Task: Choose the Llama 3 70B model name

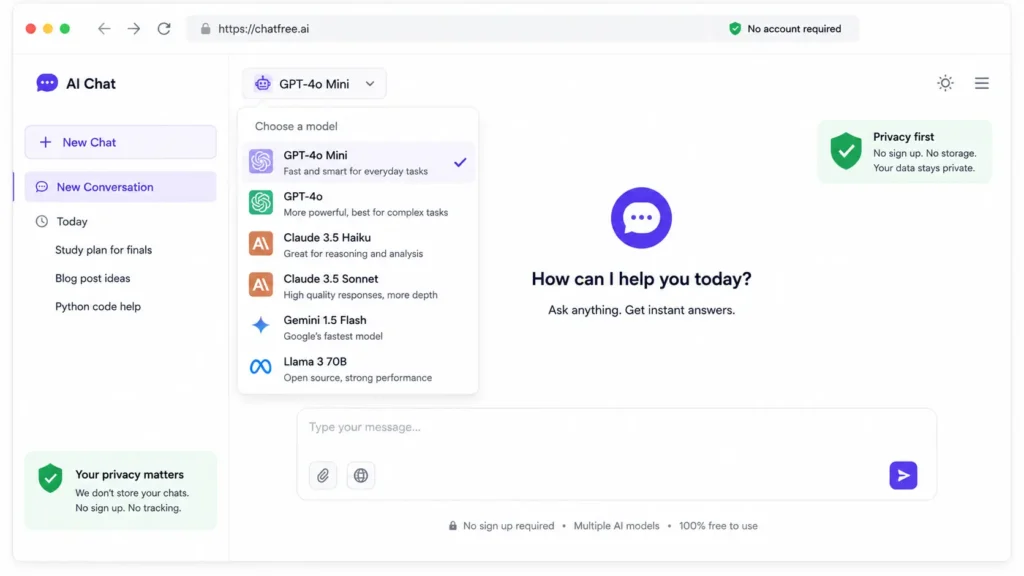Action: click(315, 361)
